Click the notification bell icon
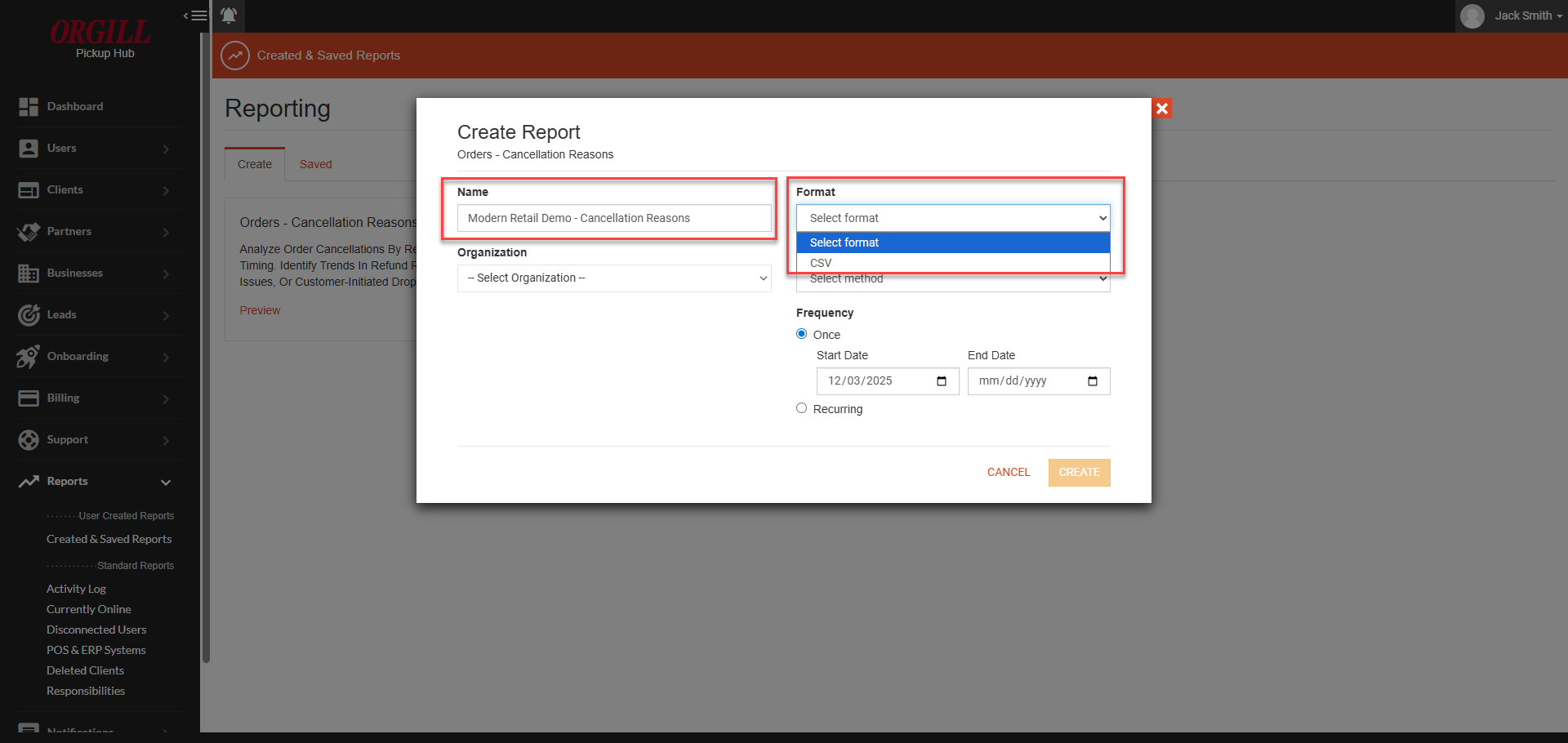 (x=229, y=16)
